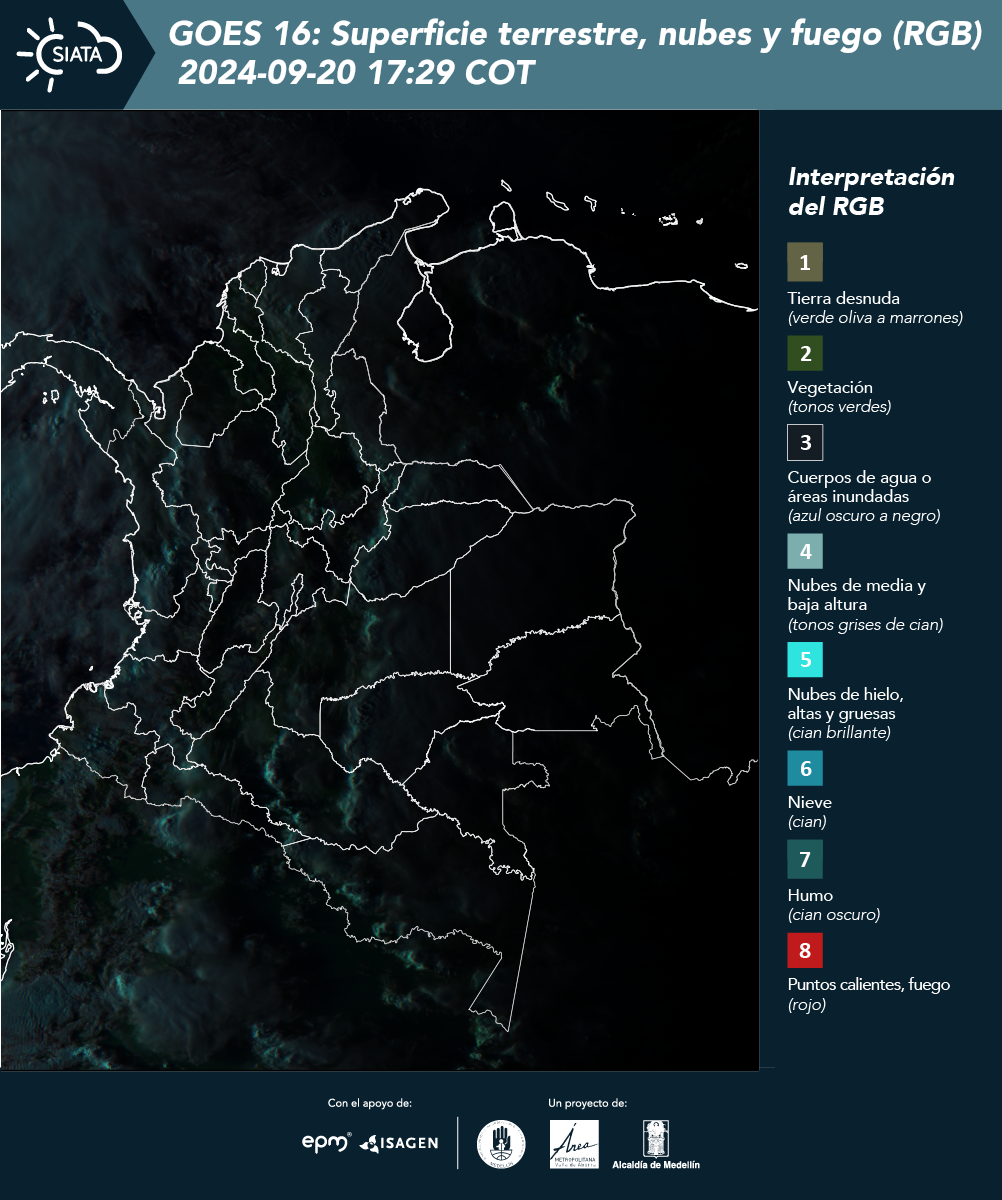Click the epm logo in the footer
This screenshot has width=1002, height=1200.
tap(327, 1142)
